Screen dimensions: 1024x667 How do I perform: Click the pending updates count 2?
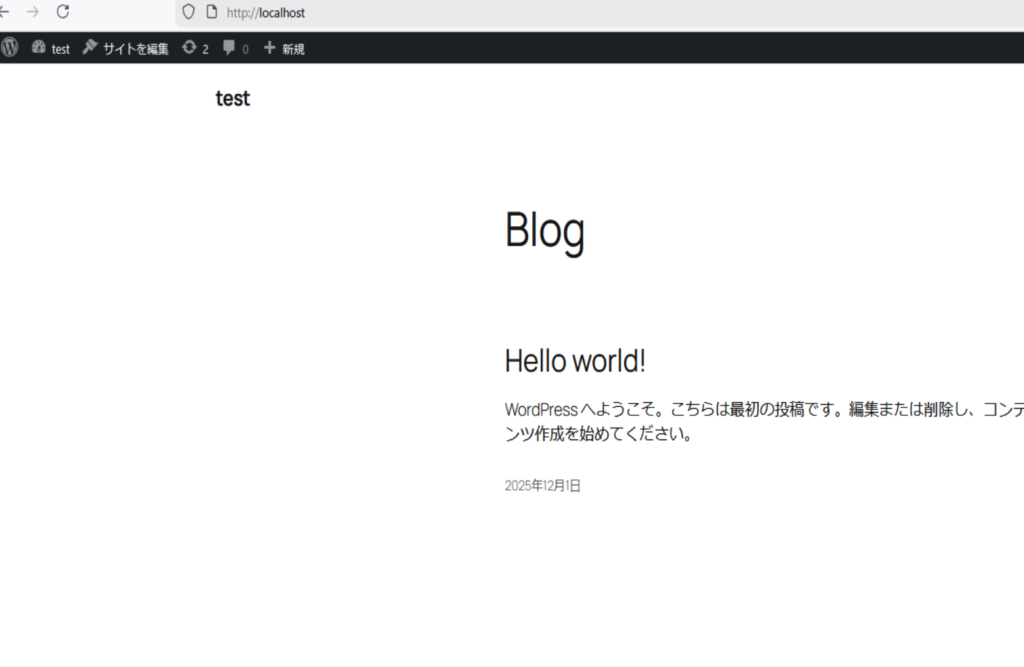pyautogui.click(x=205, y=48)
